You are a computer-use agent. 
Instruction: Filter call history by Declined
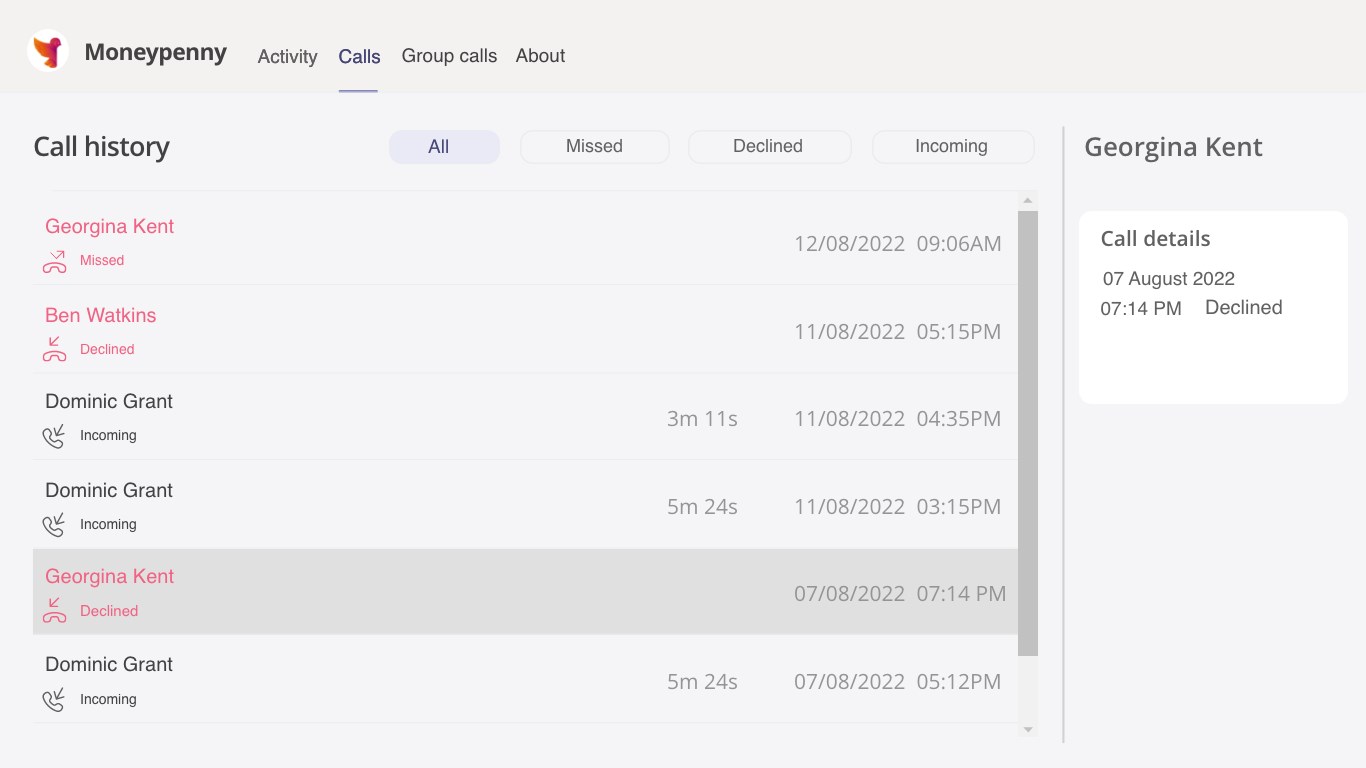point(768,147)
